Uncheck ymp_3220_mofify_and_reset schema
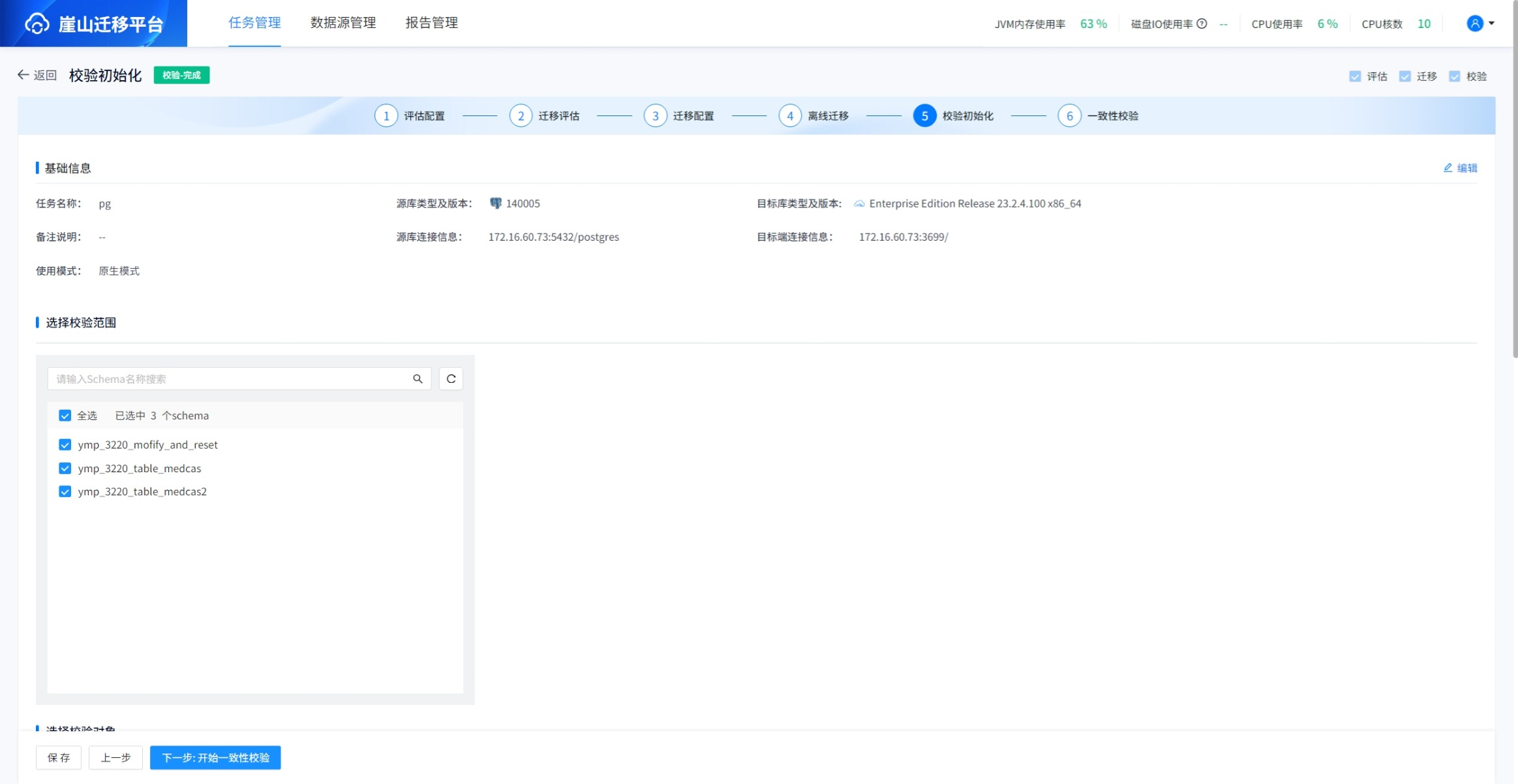Viewport: 1518px width, 784px height. click(65, 445)
